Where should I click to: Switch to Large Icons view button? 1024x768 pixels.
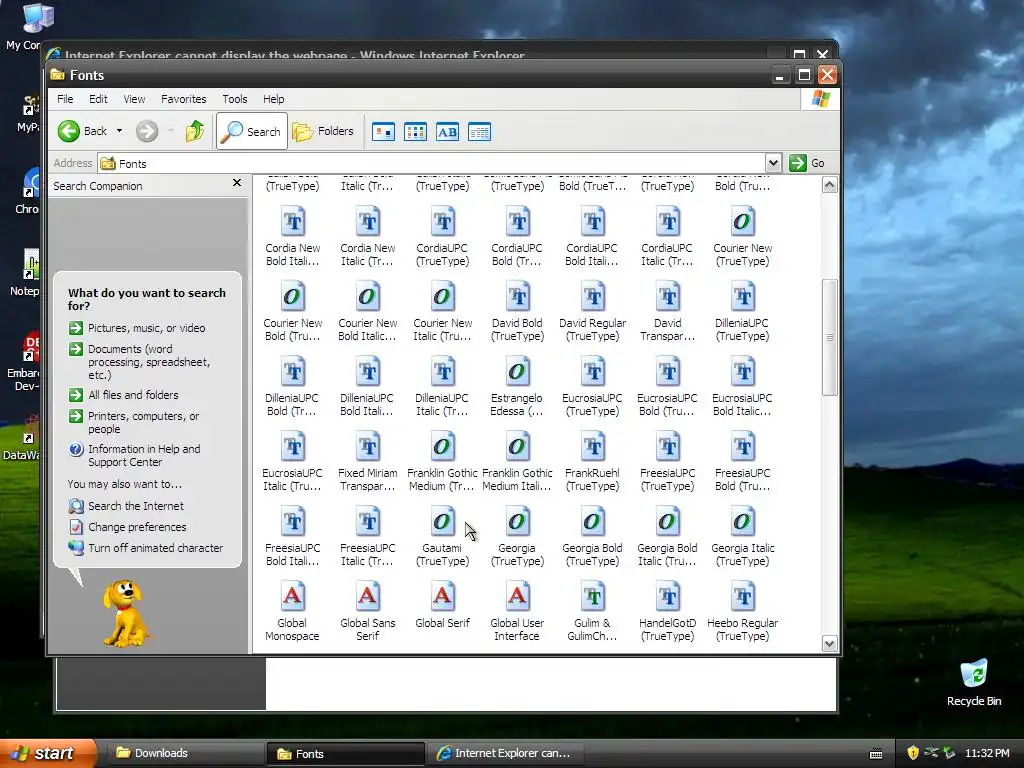[383, 132]
